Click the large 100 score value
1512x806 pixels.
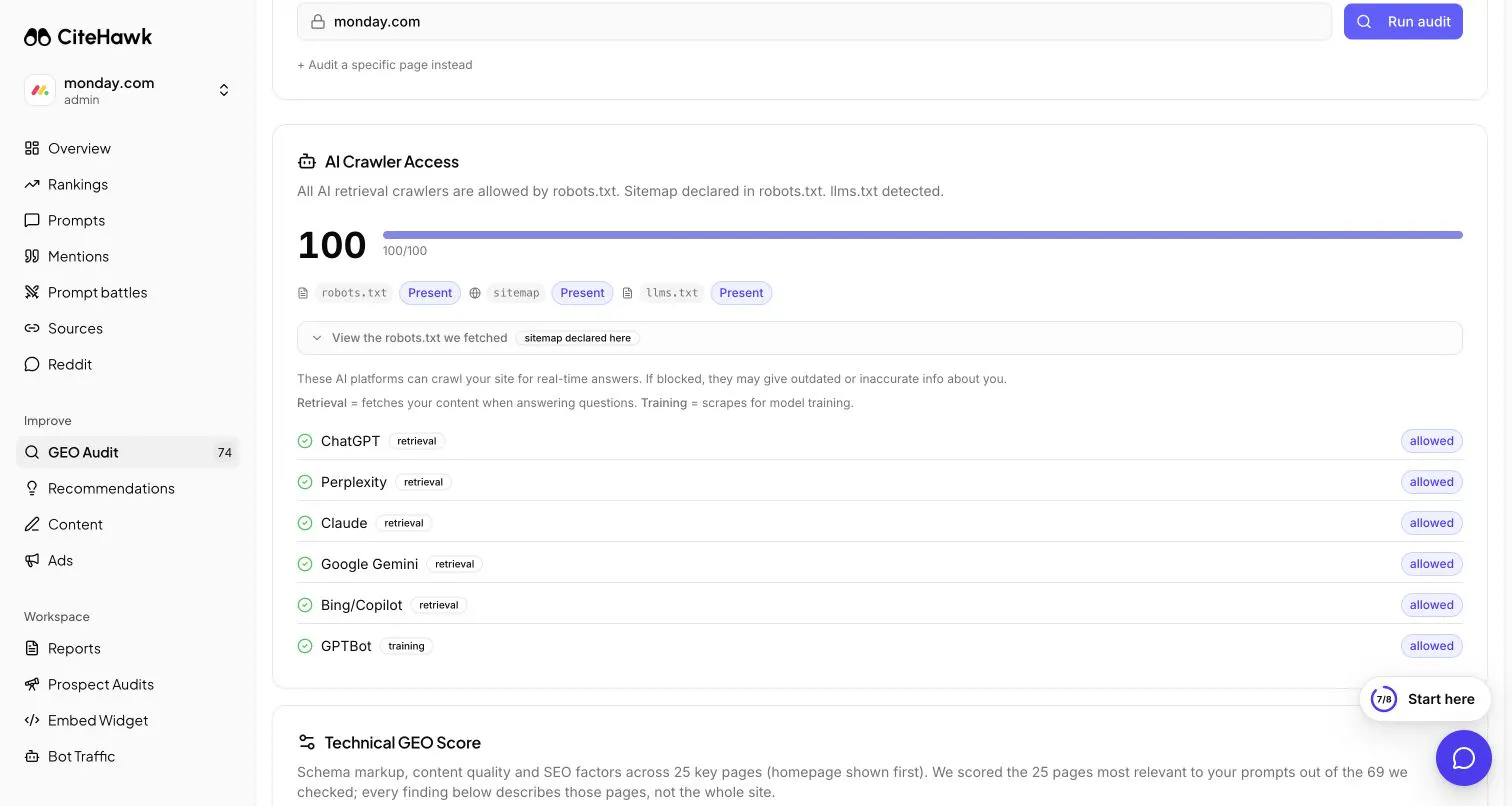[x=332, y=245]
